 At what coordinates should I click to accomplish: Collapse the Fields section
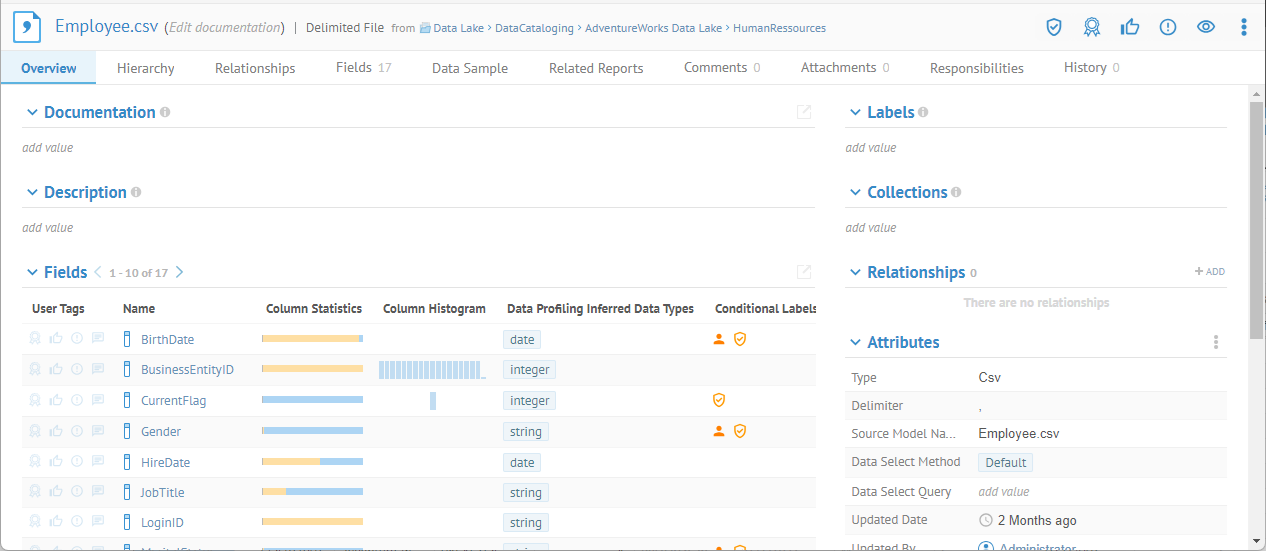[x=32, y=272]
